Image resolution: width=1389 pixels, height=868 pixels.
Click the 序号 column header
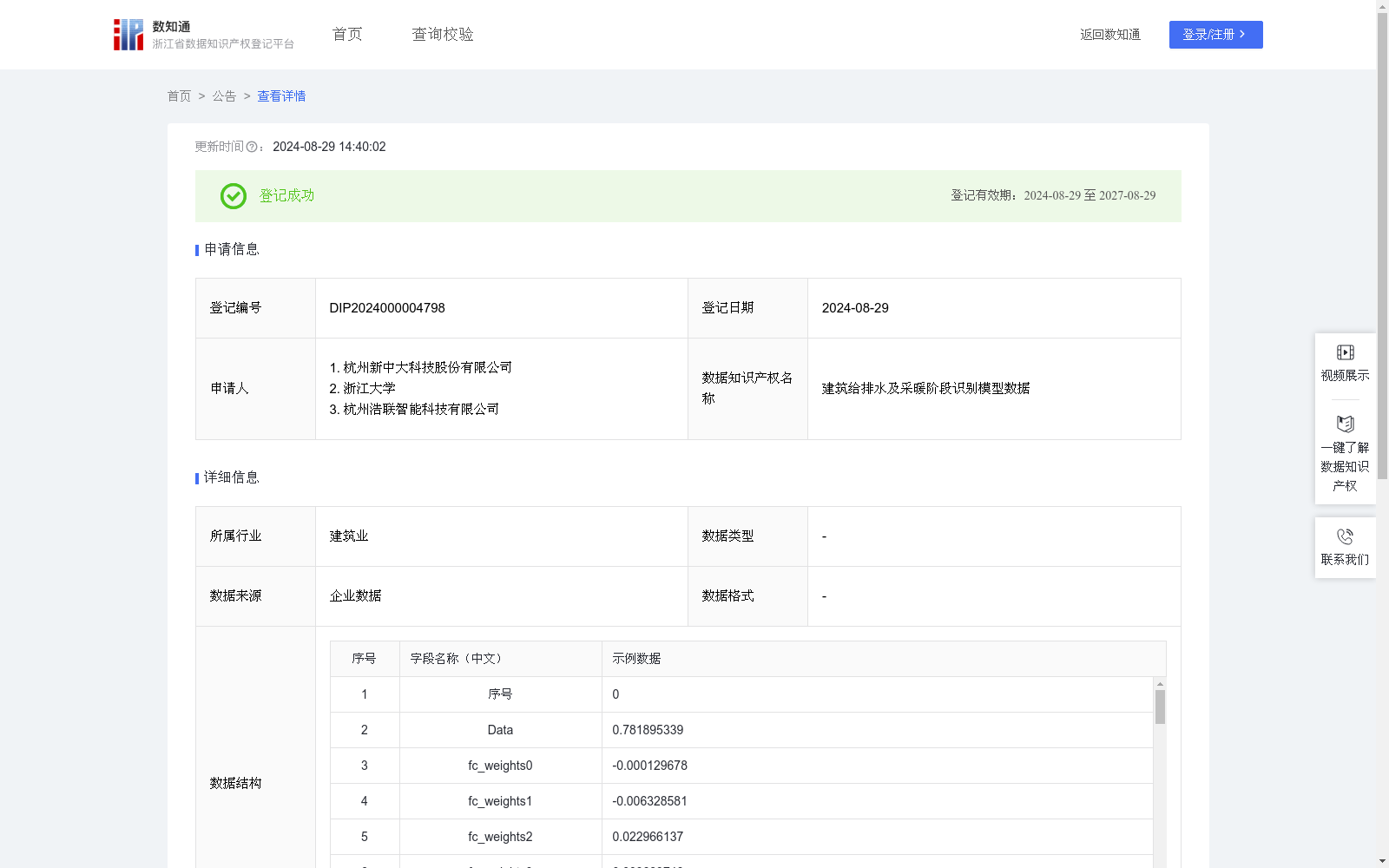click(x=365, y=659)
